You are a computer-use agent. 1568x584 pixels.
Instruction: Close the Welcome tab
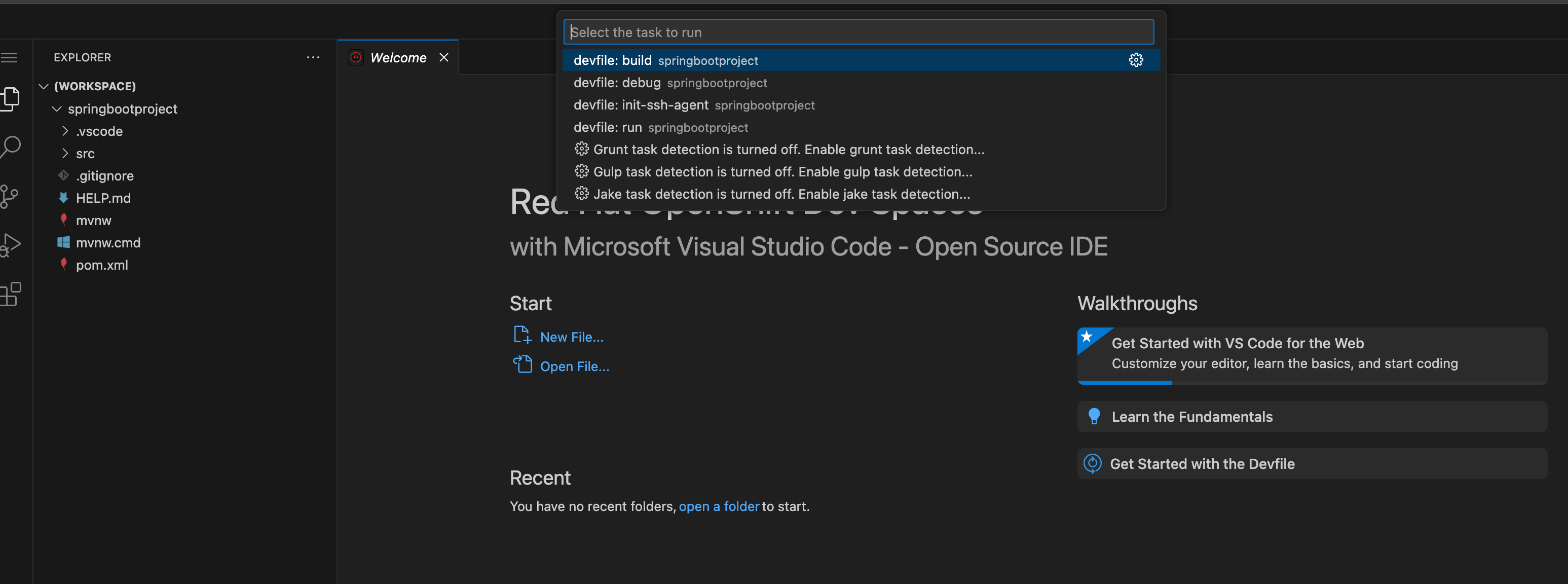444,57
